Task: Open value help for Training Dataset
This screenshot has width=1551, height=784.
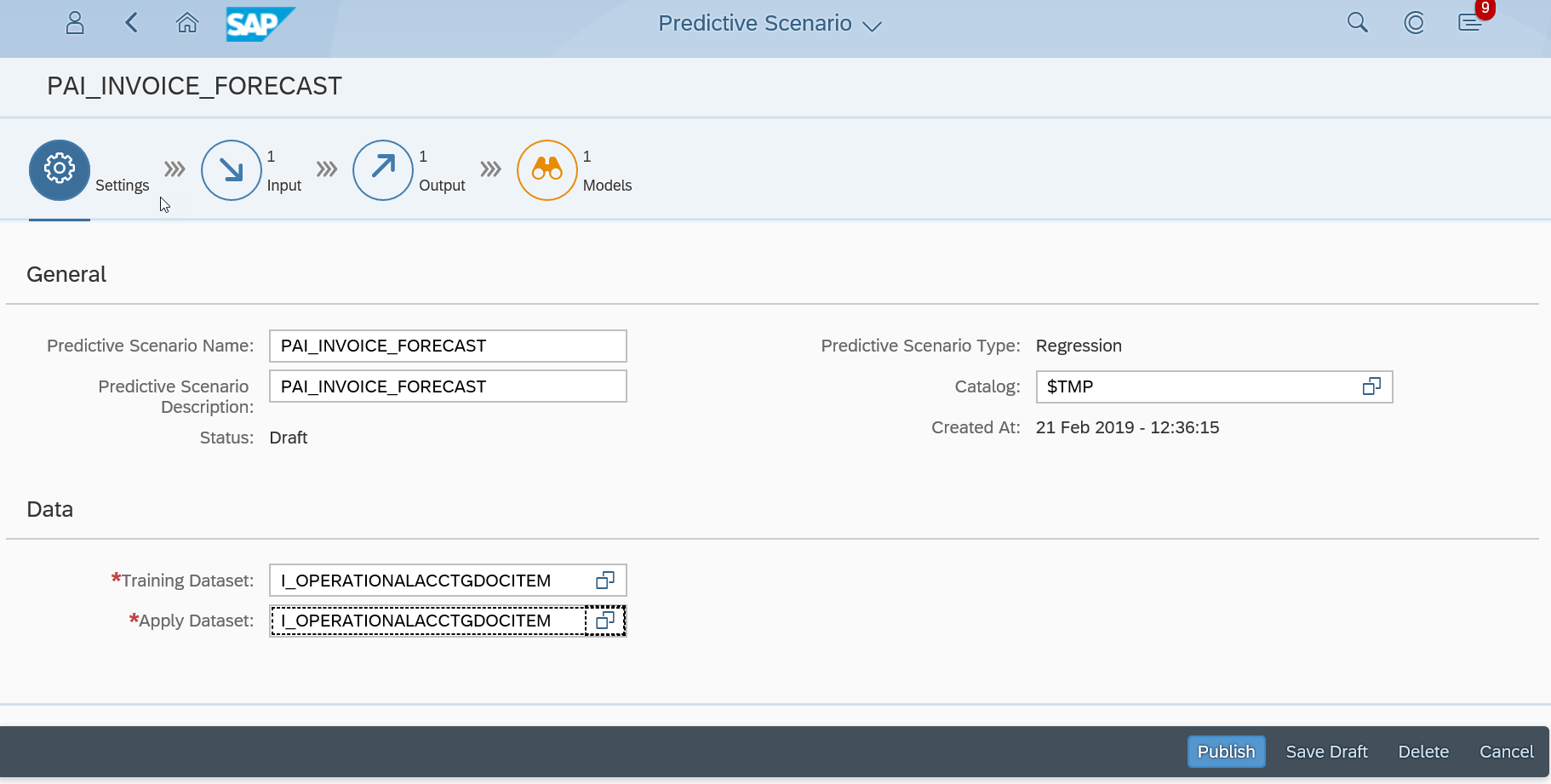Action: [x=605, y=581]
